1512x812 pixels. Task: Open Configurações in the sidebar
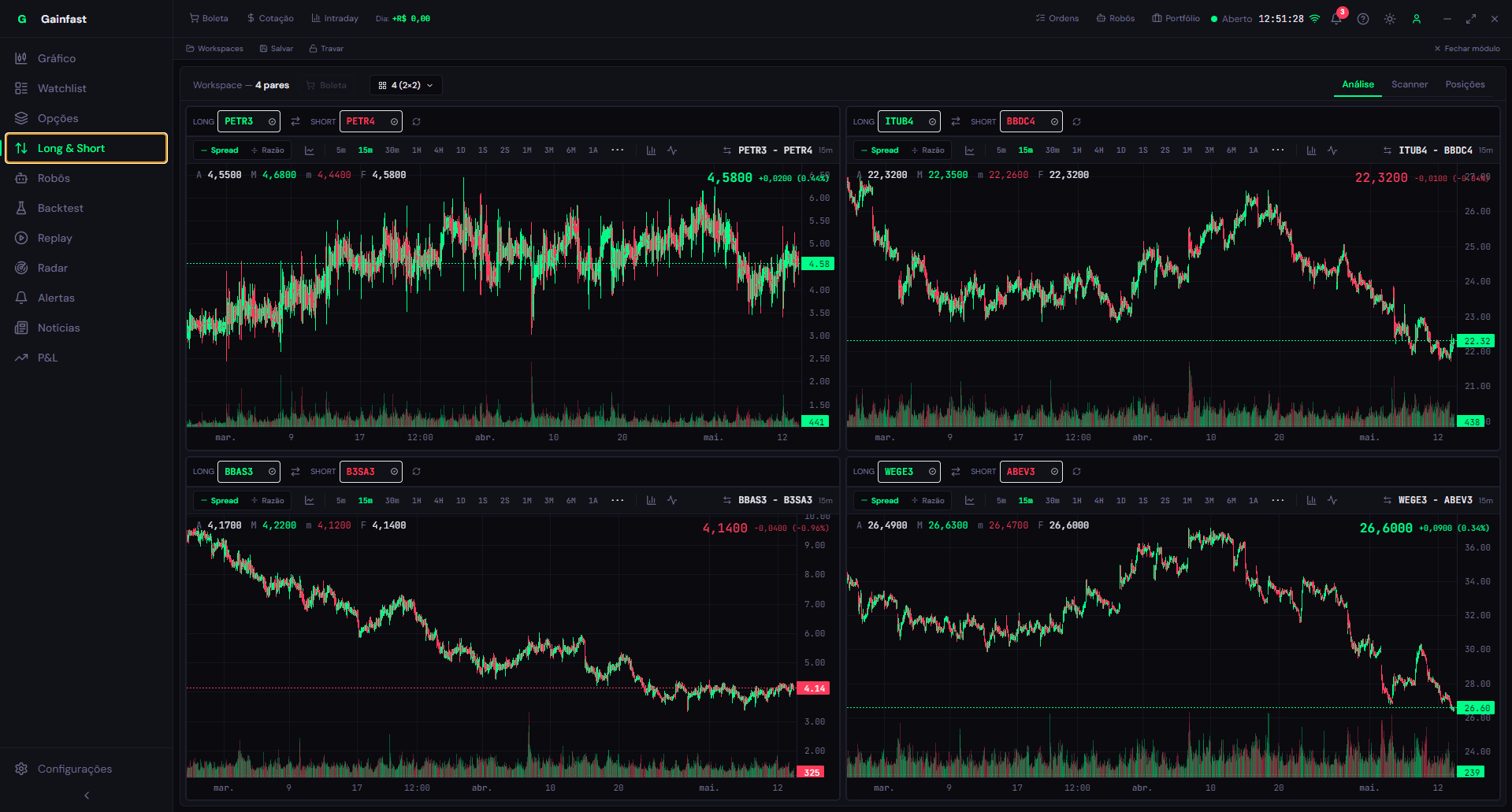tap(87, 769)
